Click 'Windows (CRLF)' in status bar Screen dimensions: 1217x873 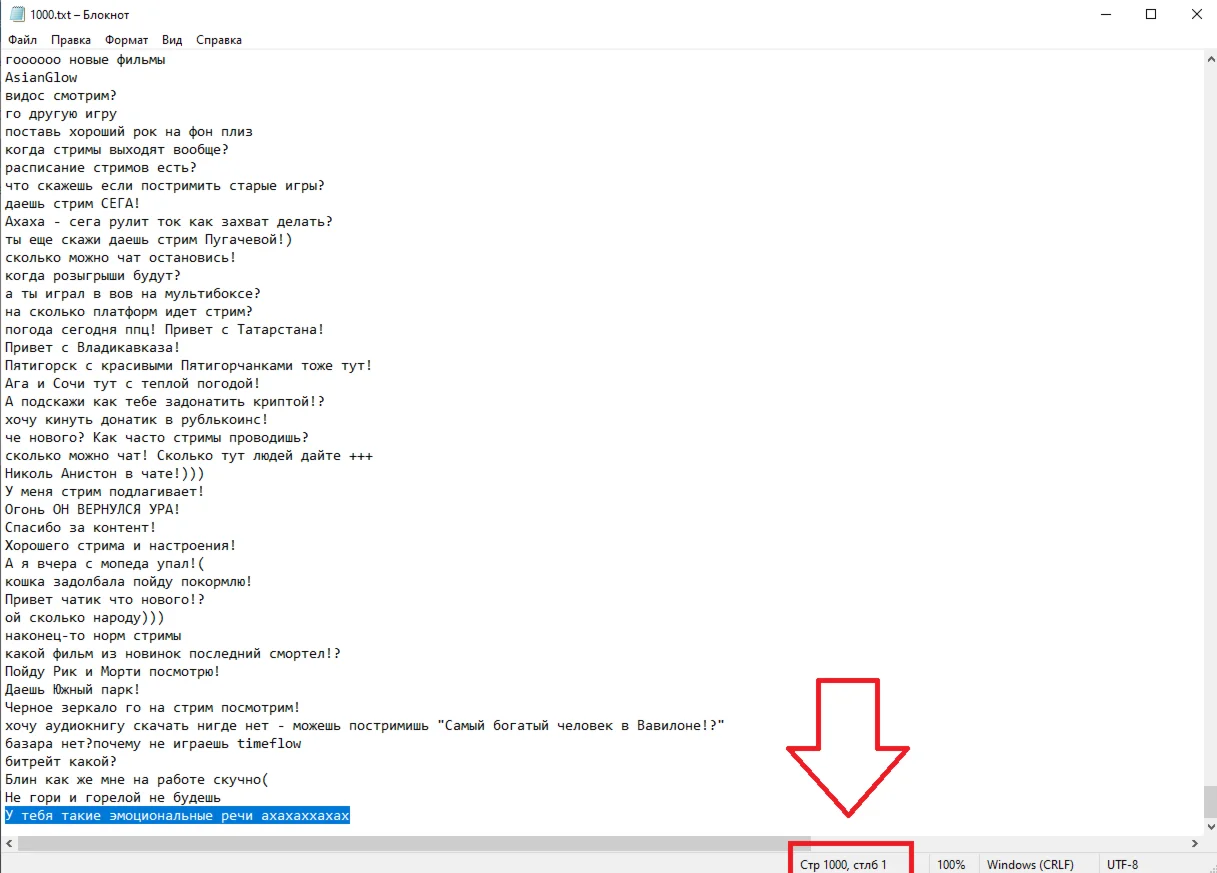tap(1028, 864)
